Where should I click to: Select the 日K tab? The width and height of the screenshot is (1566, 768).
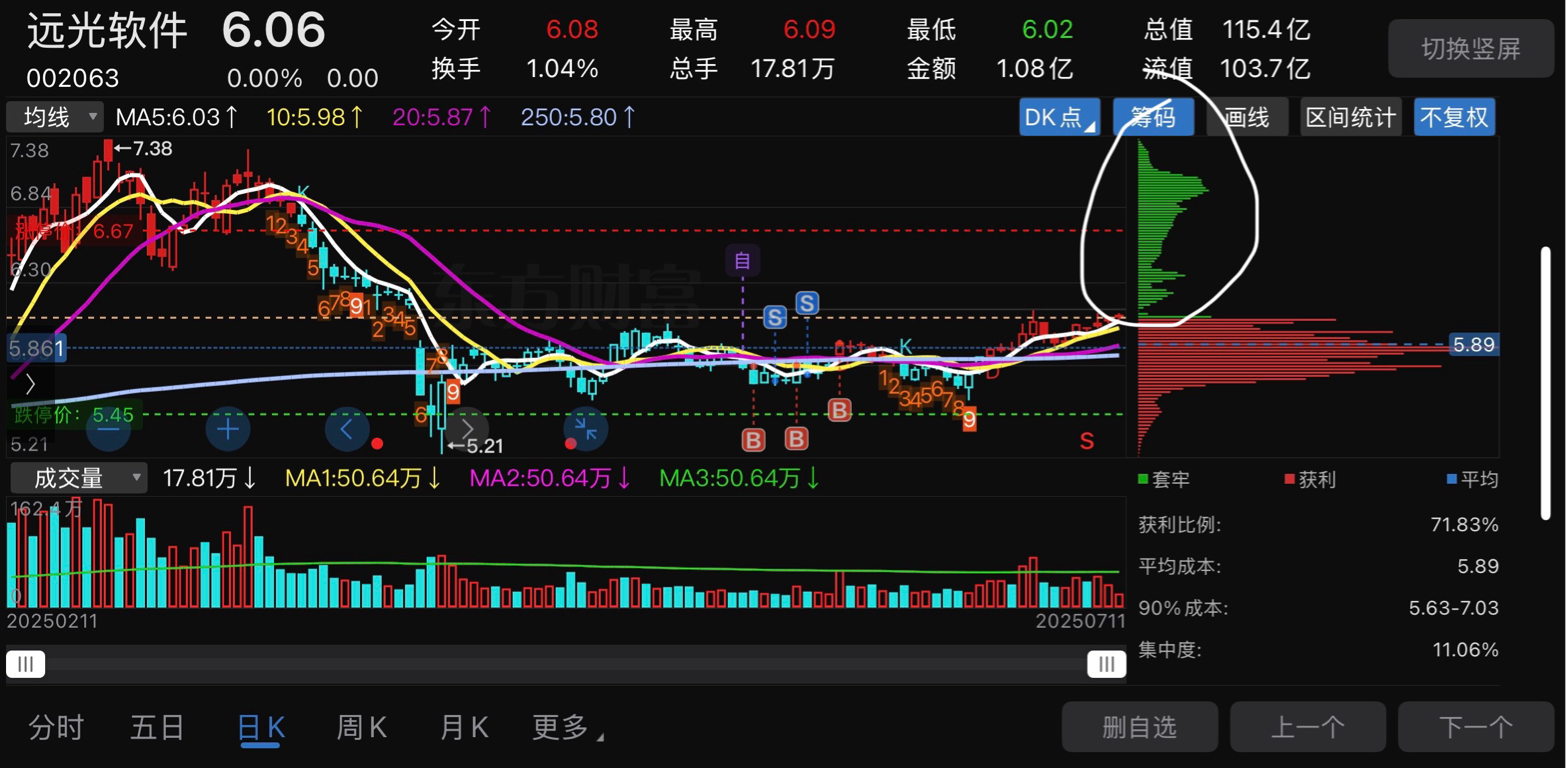[261, 727]
